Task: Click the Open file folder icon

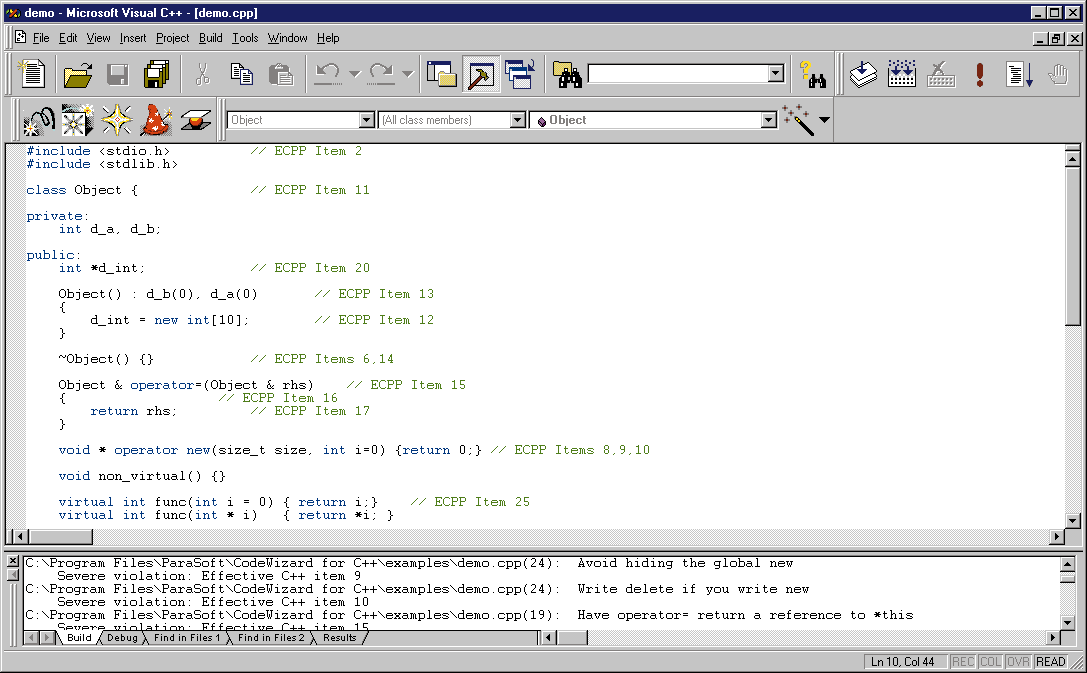Action: point(78,75)
